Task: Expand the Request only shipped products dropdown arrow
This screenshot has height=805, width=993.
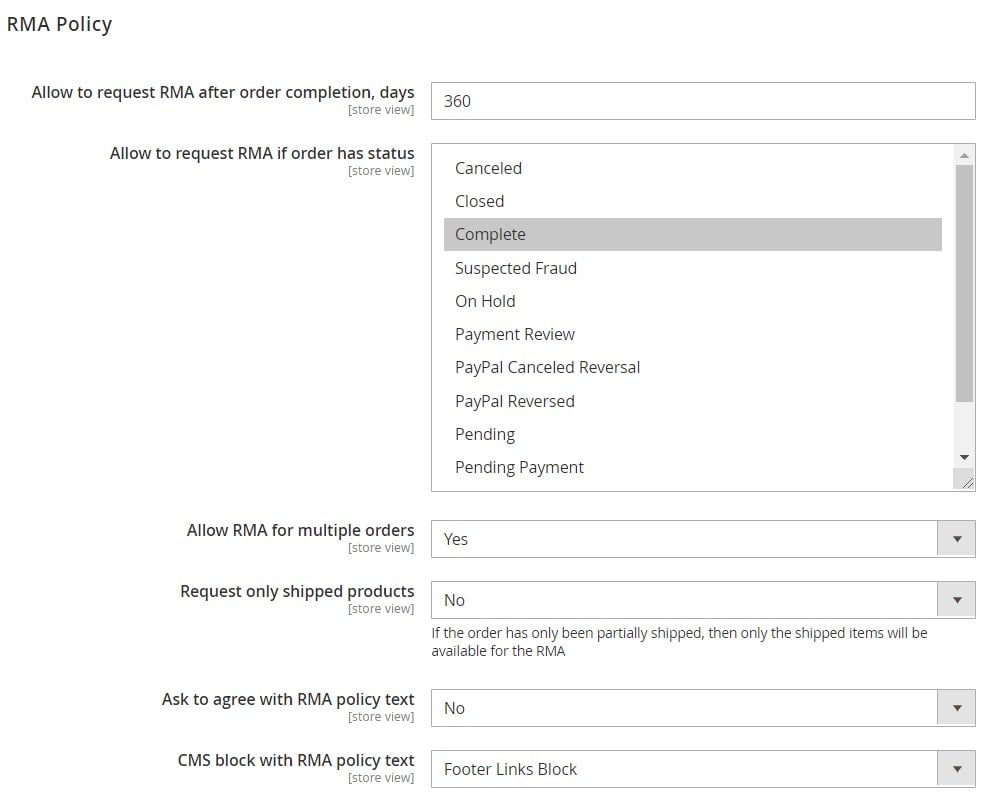Action: click(x=956, y=600)
